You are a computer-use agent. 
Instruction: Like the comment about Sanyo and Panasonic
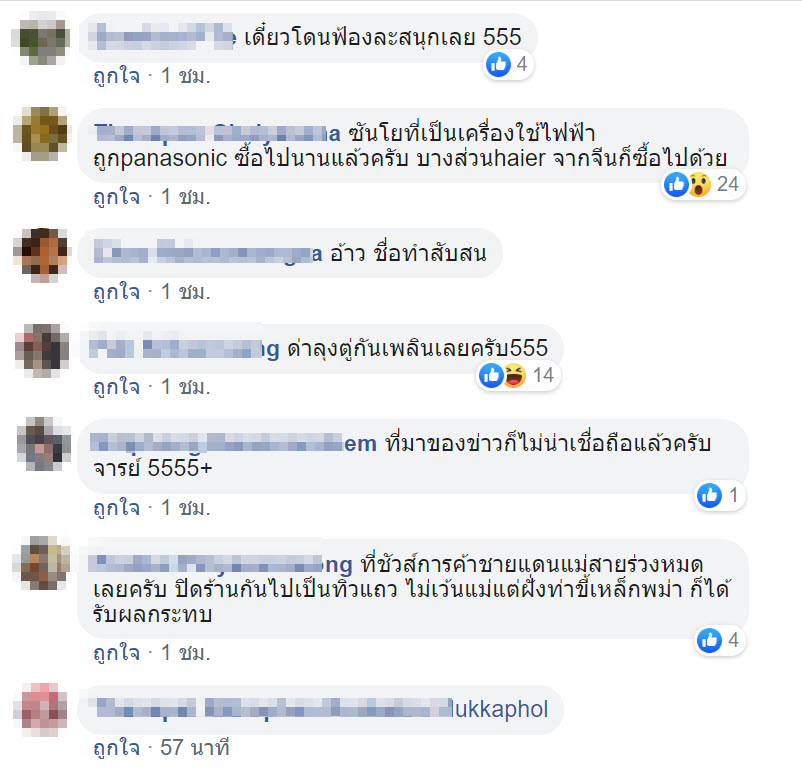[117, 197]
